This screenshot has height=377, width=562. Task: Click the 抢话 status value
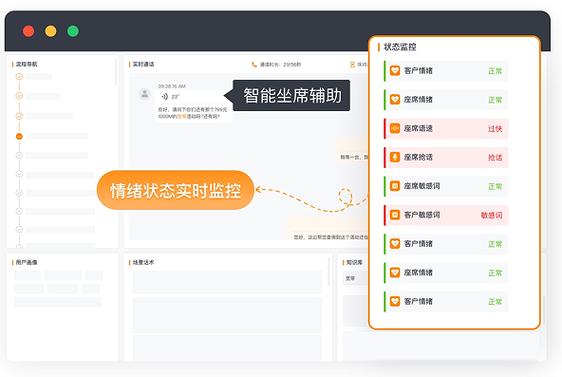pos(495,157)
